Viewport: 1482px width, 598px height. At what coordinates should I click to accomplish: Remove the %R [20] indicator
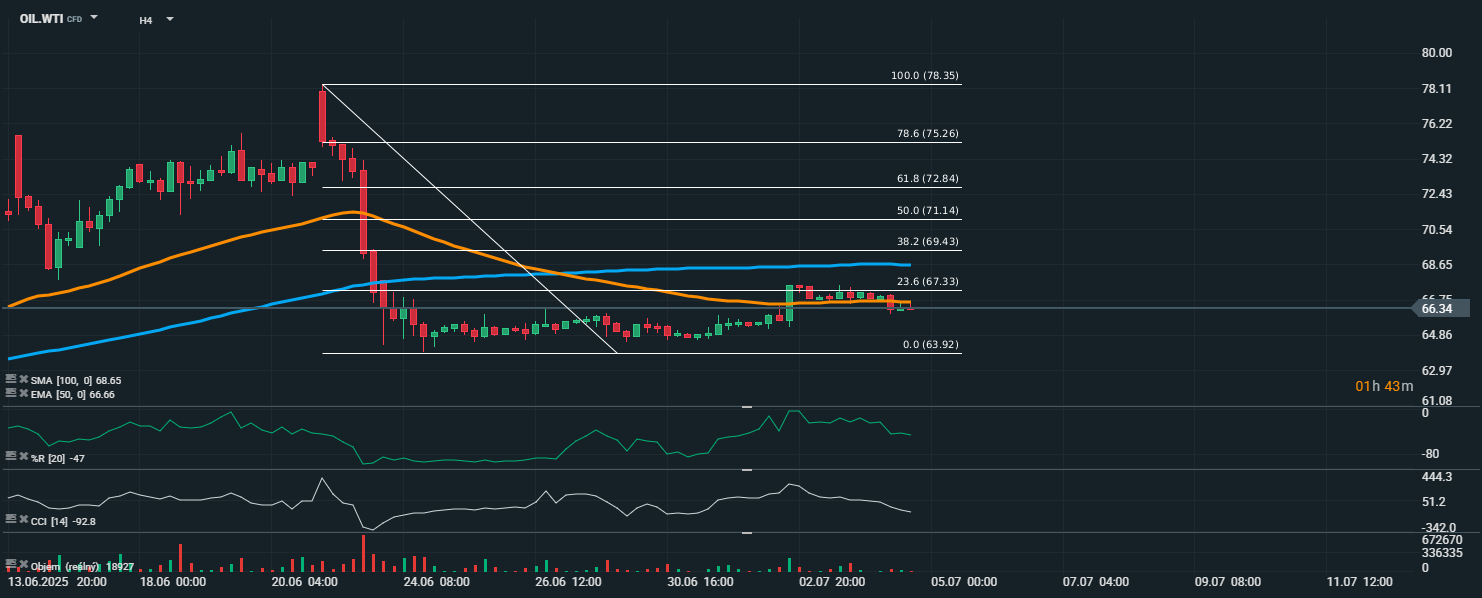[x=23, y=455]
